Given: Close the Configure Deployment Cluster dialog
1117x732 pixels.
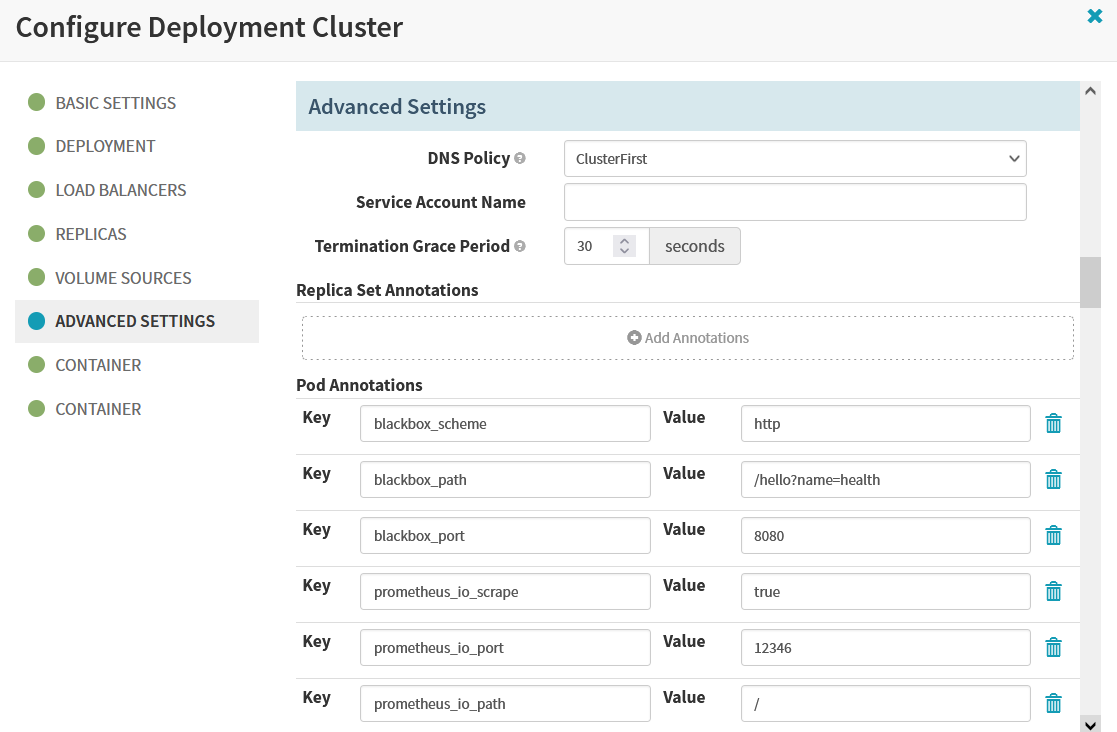Looking at the screenshot, I should (x=1095, y=16).
